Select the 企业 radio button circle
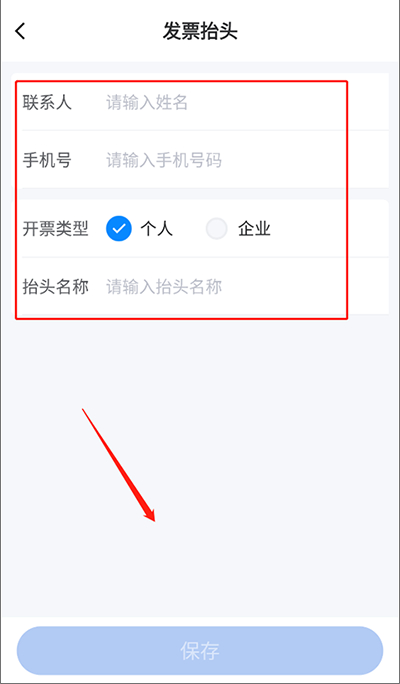Screen dimensions: 400x684 217,229
